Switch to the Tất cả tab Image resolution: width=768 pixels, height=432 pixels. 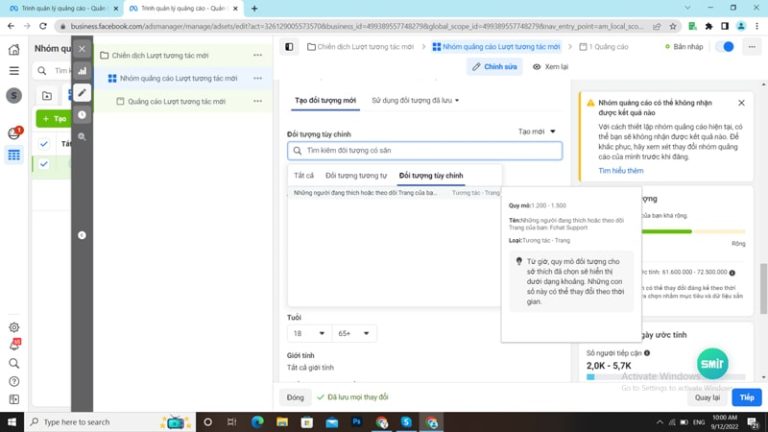pos(304,175)
